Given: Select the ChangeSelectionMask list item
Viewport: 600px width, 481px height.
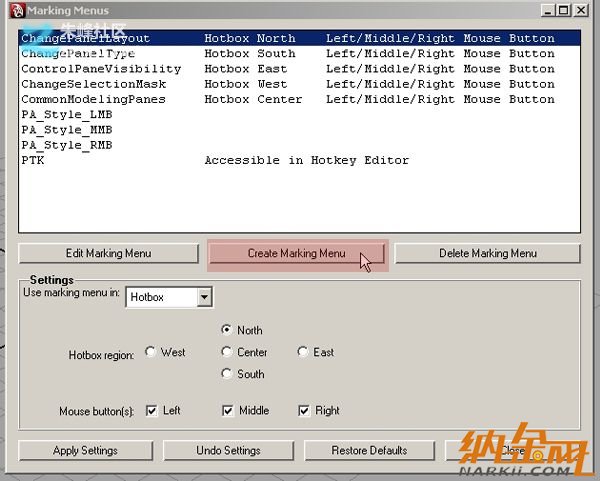Looking at the screenshot, I should [x=93, y=84].
